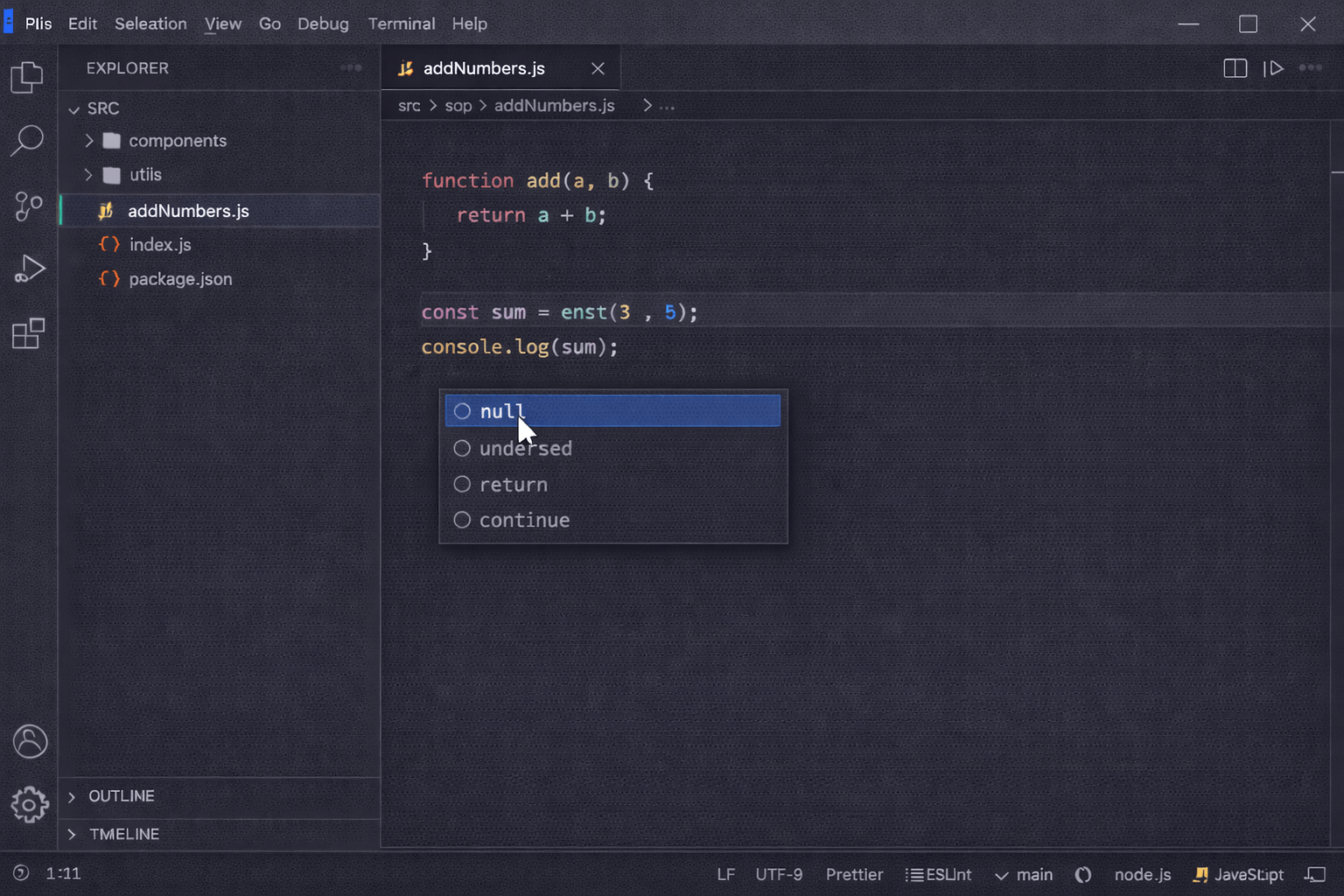1344x896 pixels.
Task: Open the Extensions view
Action: click(29, 333)
